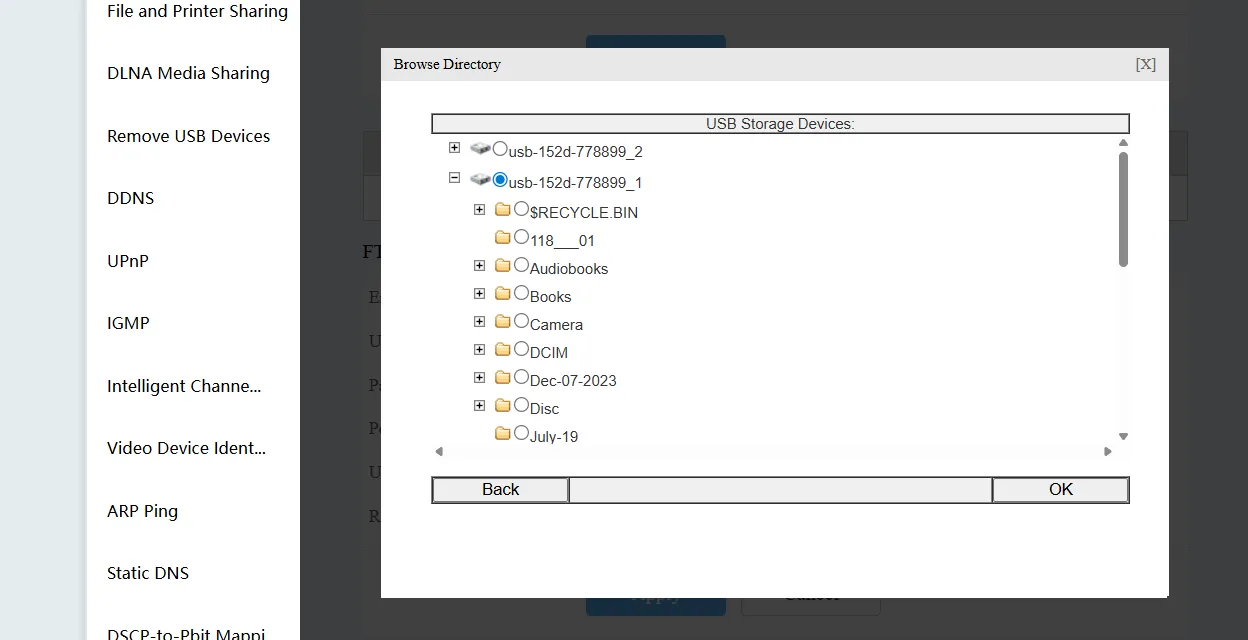Click the folder icon beside Dec-07-2023
1248x640 pixels.
point(502,378)
